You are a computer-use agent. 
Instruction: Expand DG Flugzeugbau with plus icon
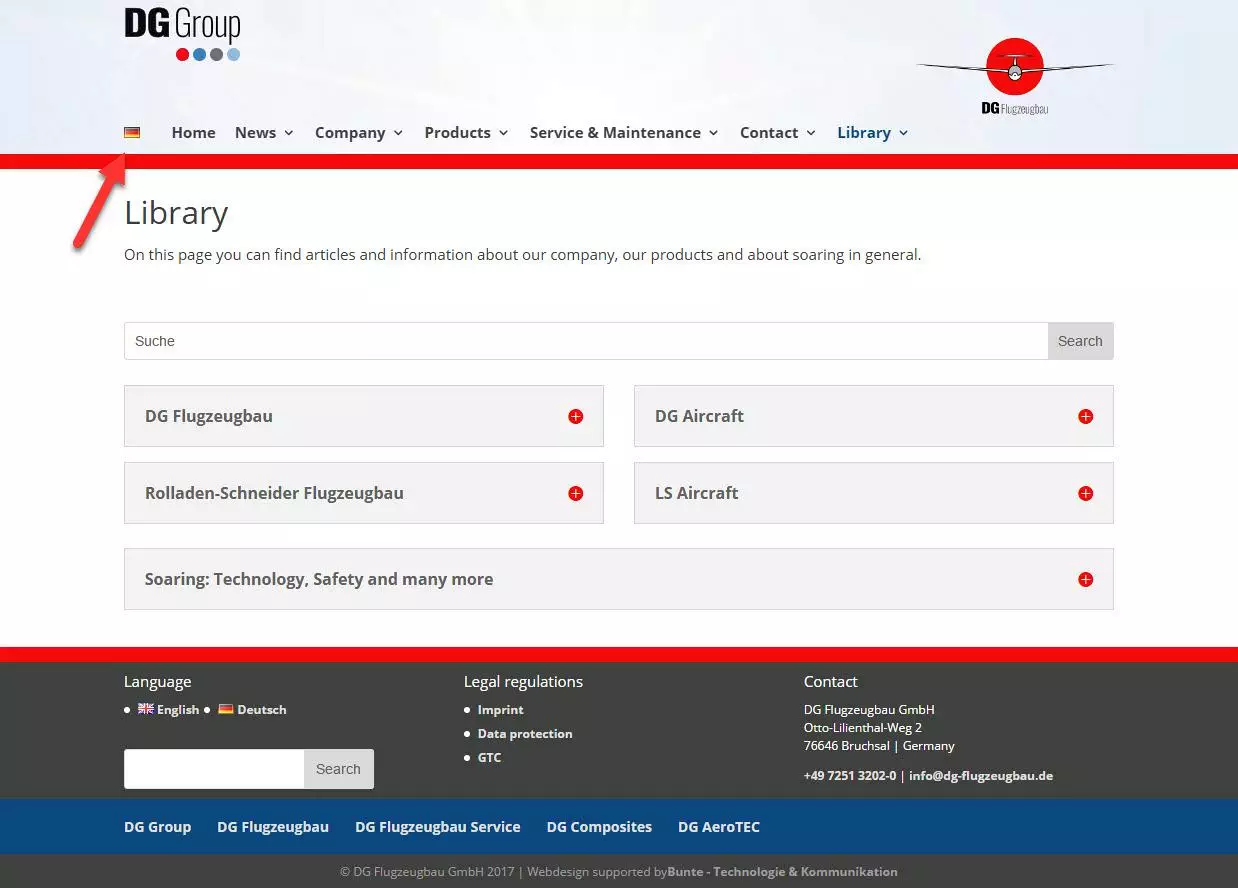pyautogui.click(x=575, y=416)
